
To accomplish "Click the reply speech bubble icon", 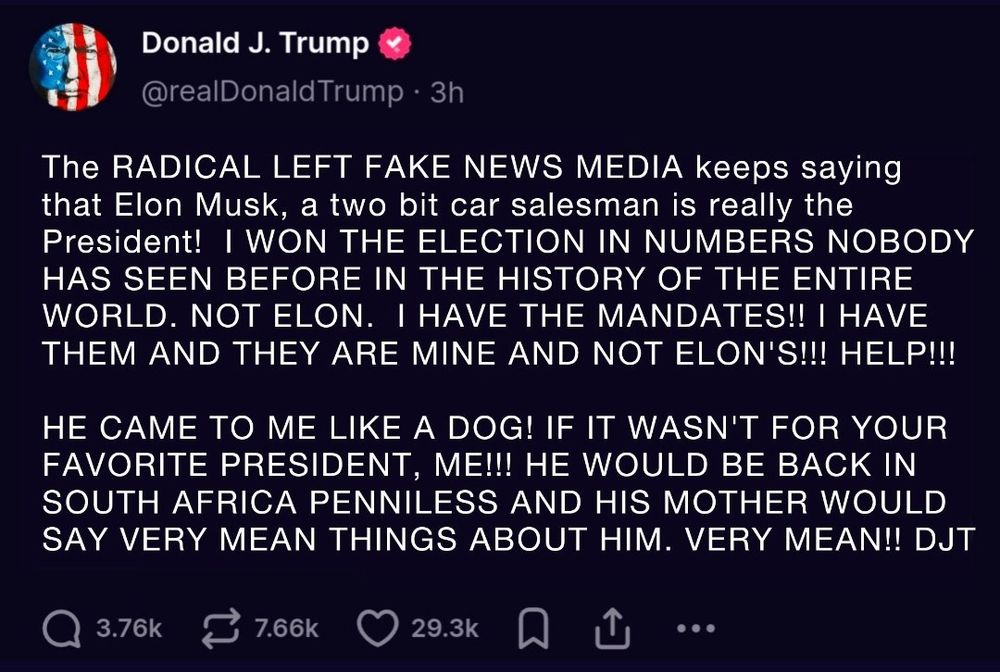I will pos(64,627).
